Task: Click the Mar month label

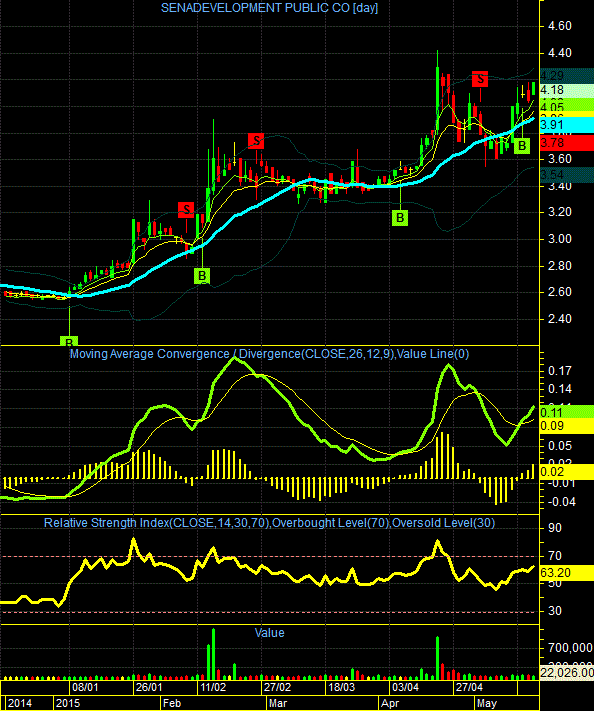Action: [x=278, y=703]
